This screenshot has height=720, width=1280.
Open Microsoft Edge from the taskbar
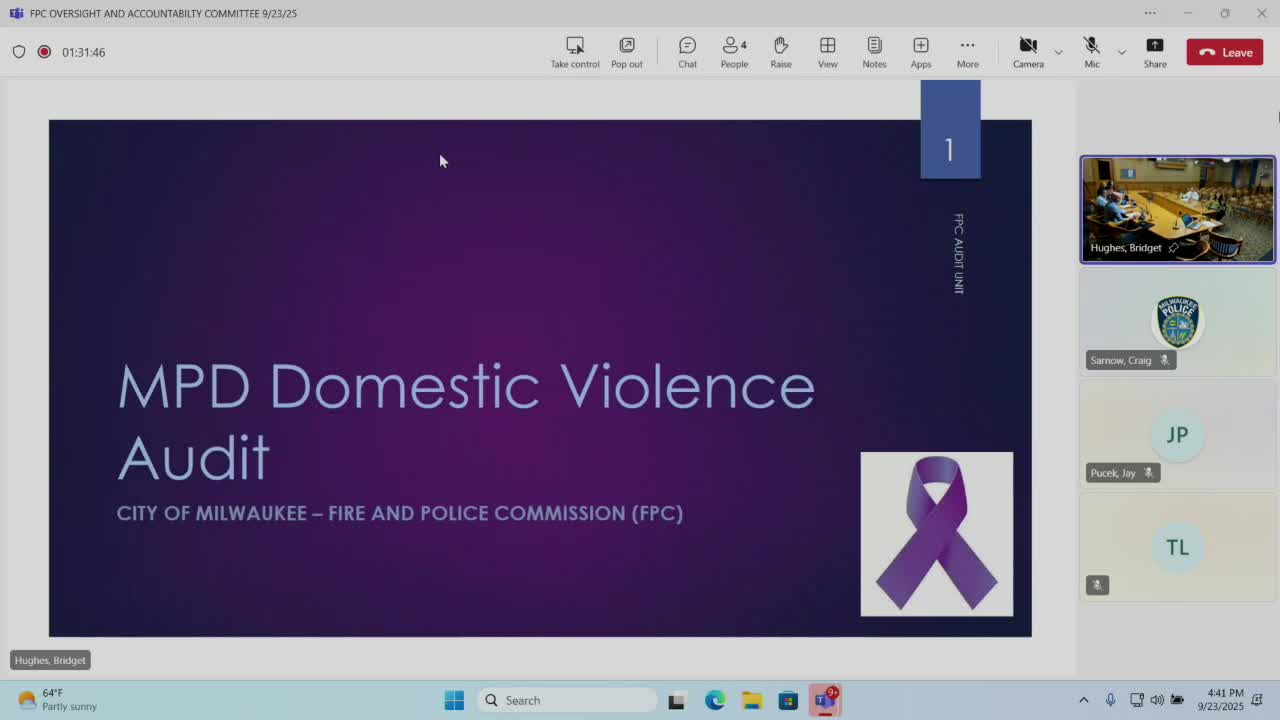(x=714, y=700)
